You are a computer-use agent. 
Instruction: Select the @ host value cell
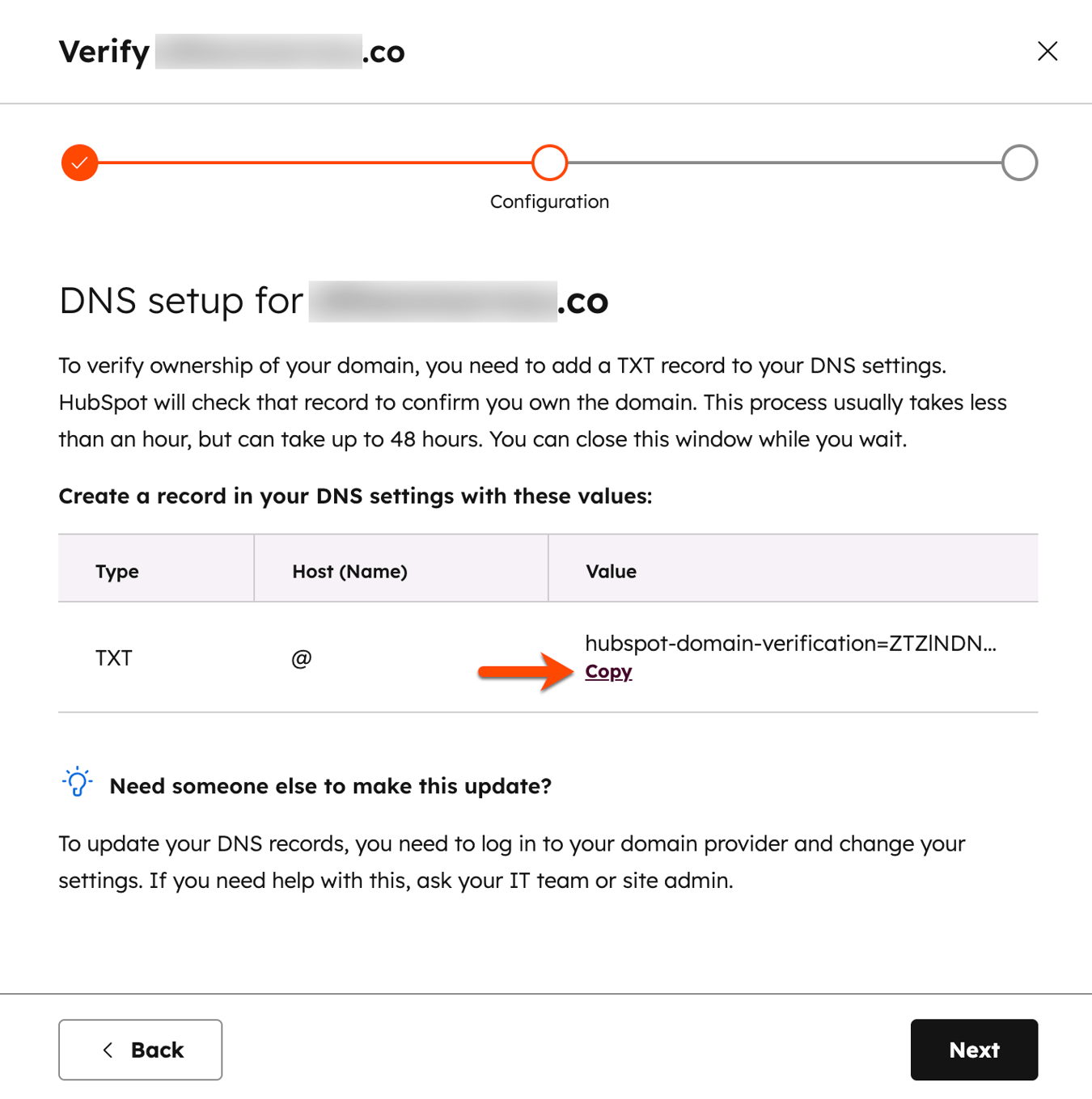click(301, 657)
